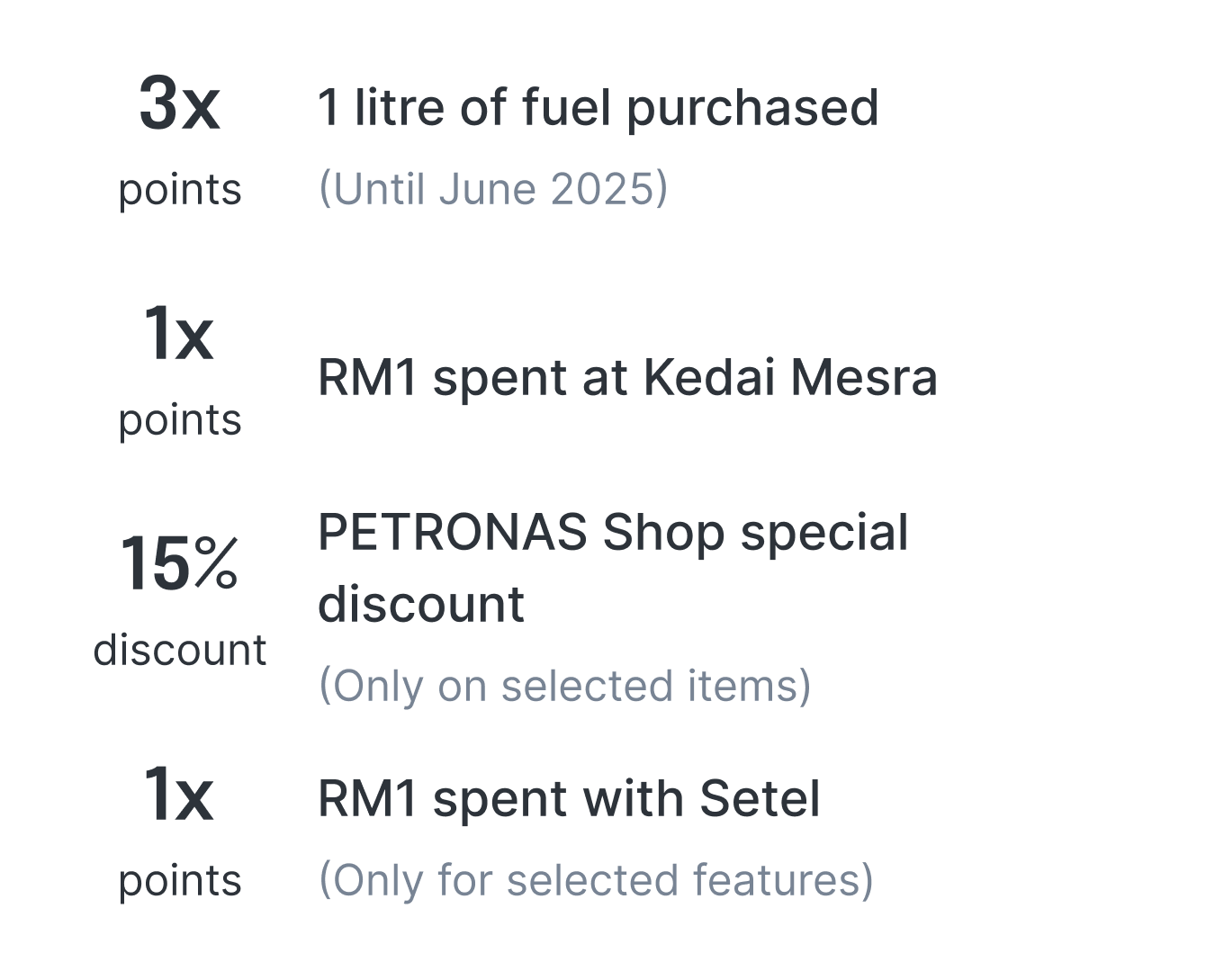The image size is (1206, 980).
Task: Click the '(Until June 2025)' note
Action: (x=493, y=189)
